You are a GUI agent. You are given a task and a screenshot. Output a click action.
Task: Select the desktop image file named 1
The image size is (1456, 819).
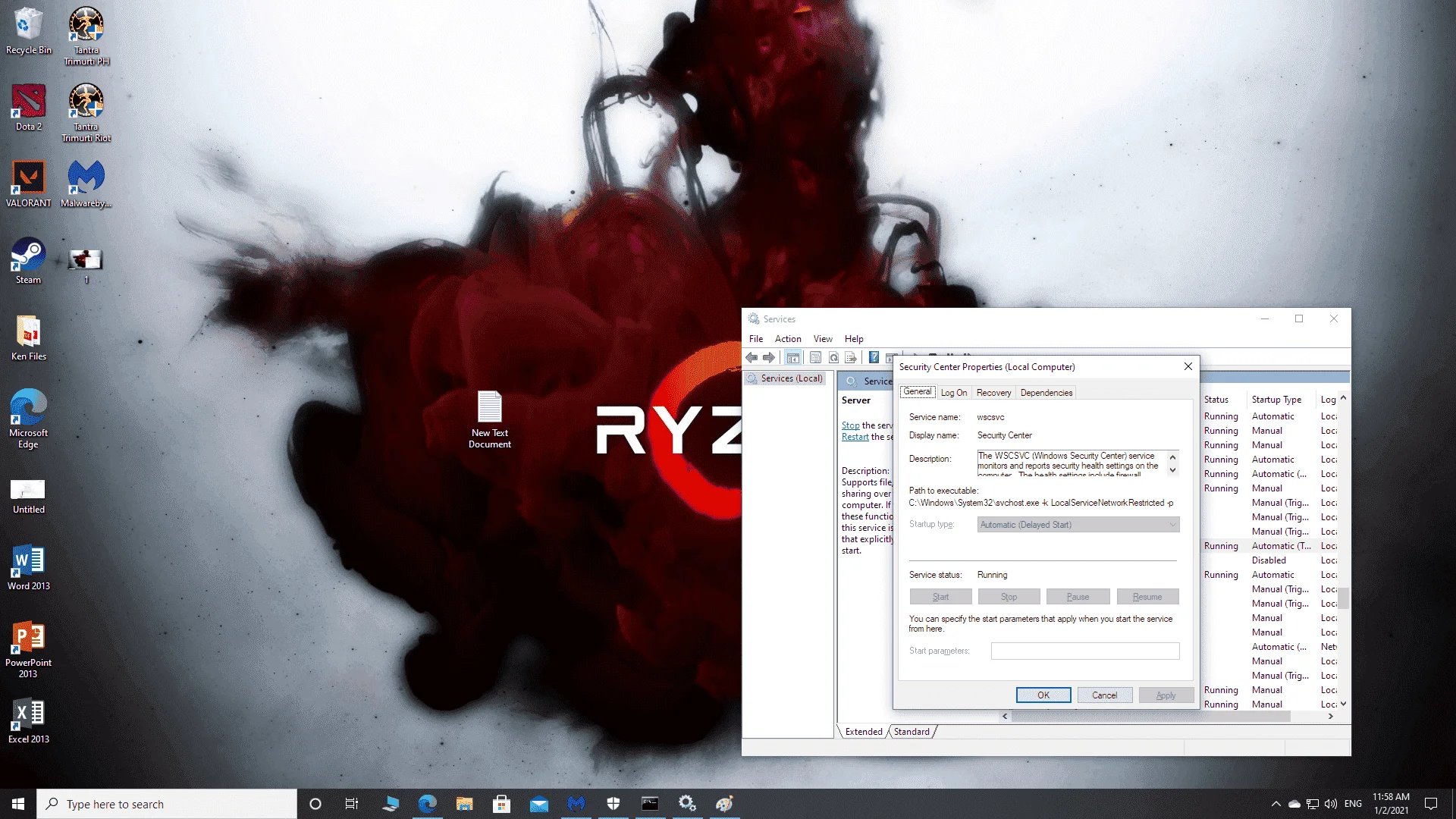[86, 265]
